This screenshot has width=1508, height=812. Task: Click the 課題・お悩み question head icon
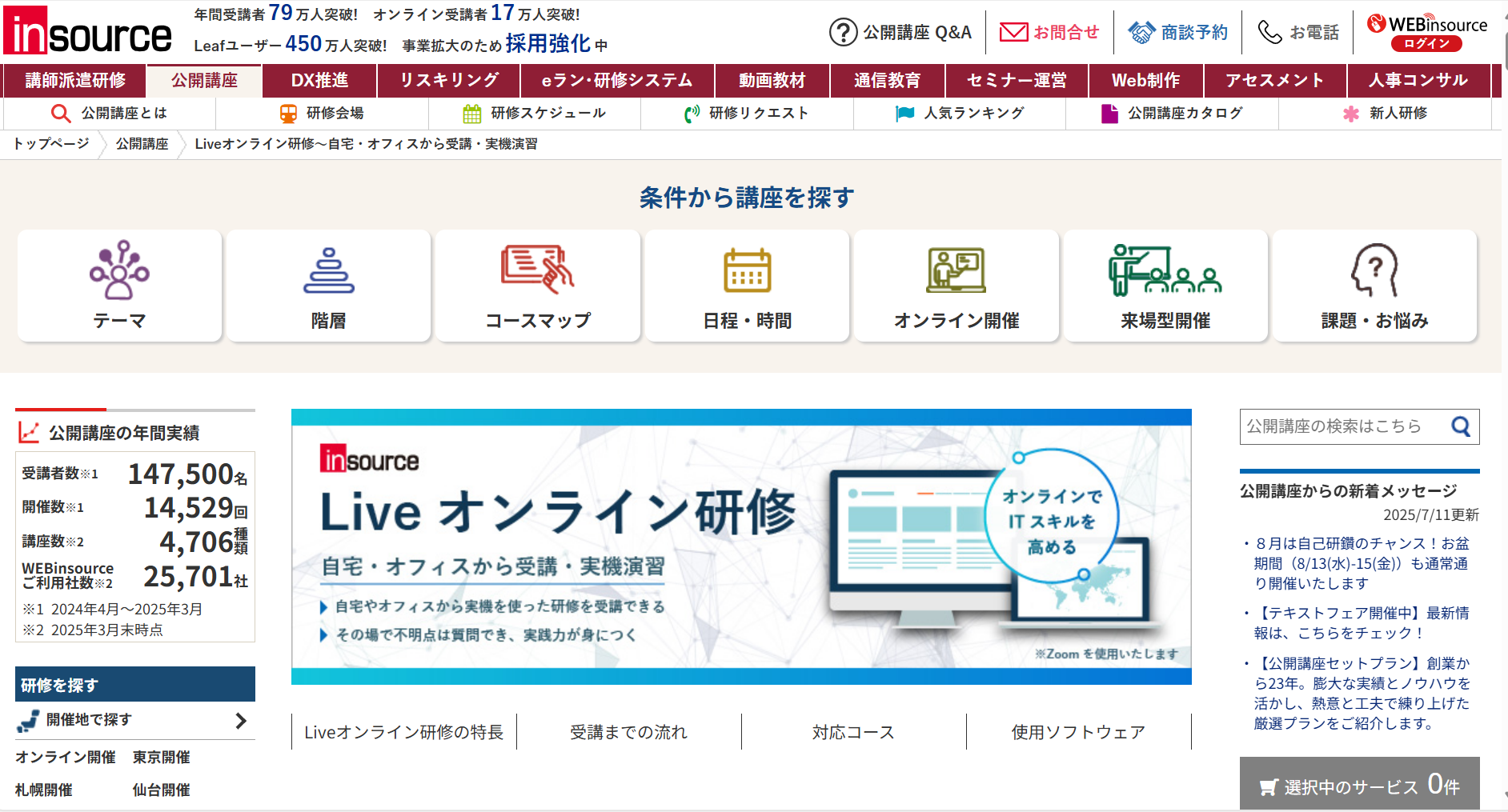(x=1374, y=270)
